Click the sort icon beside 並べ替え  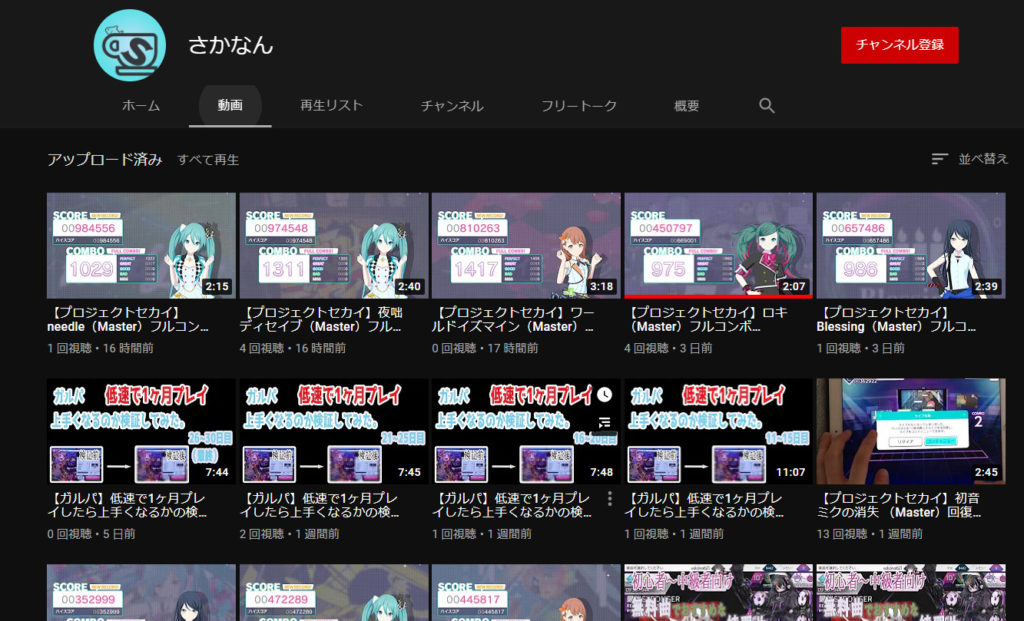pyautogui.click(x=939, y=159)
